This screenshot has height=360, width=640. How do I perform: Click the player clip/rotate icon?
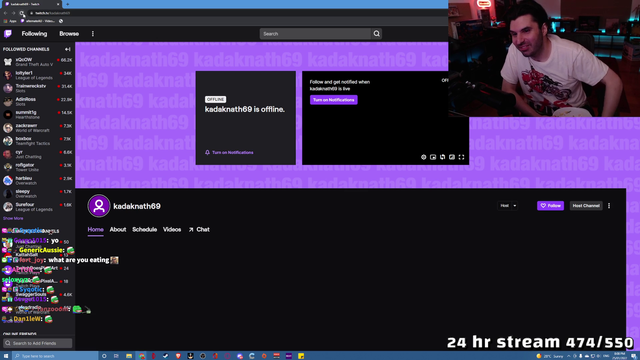coord(442,157)
